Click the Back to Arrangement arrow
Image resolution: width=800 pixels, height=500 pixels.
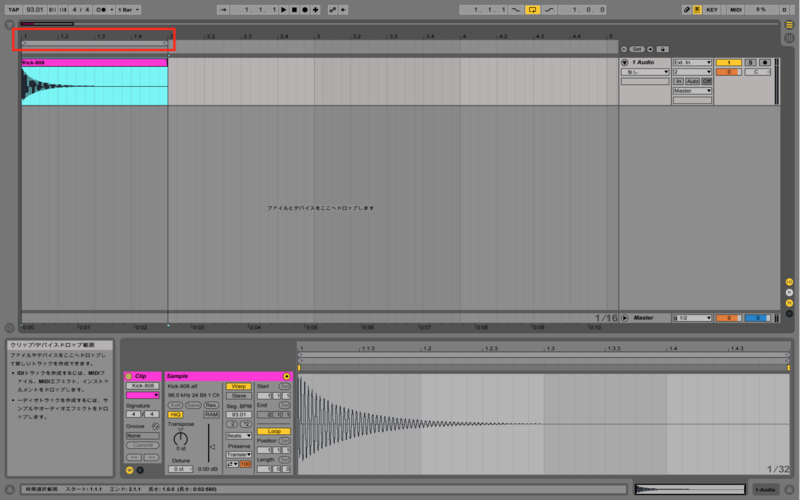point(343,10)
